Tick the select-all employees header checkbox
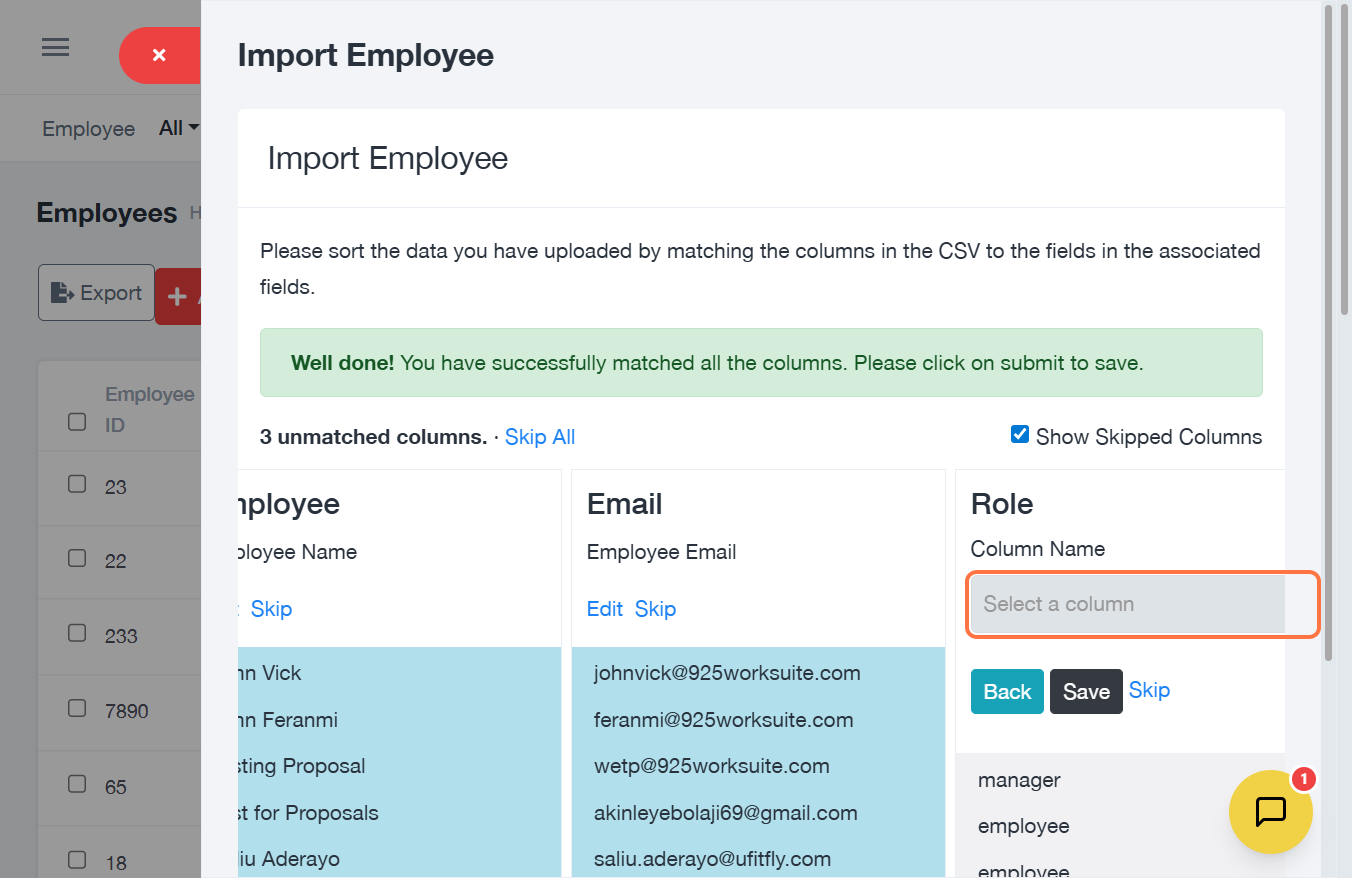Viewport: 1352px width, 878px height. (x=77, y=422)
